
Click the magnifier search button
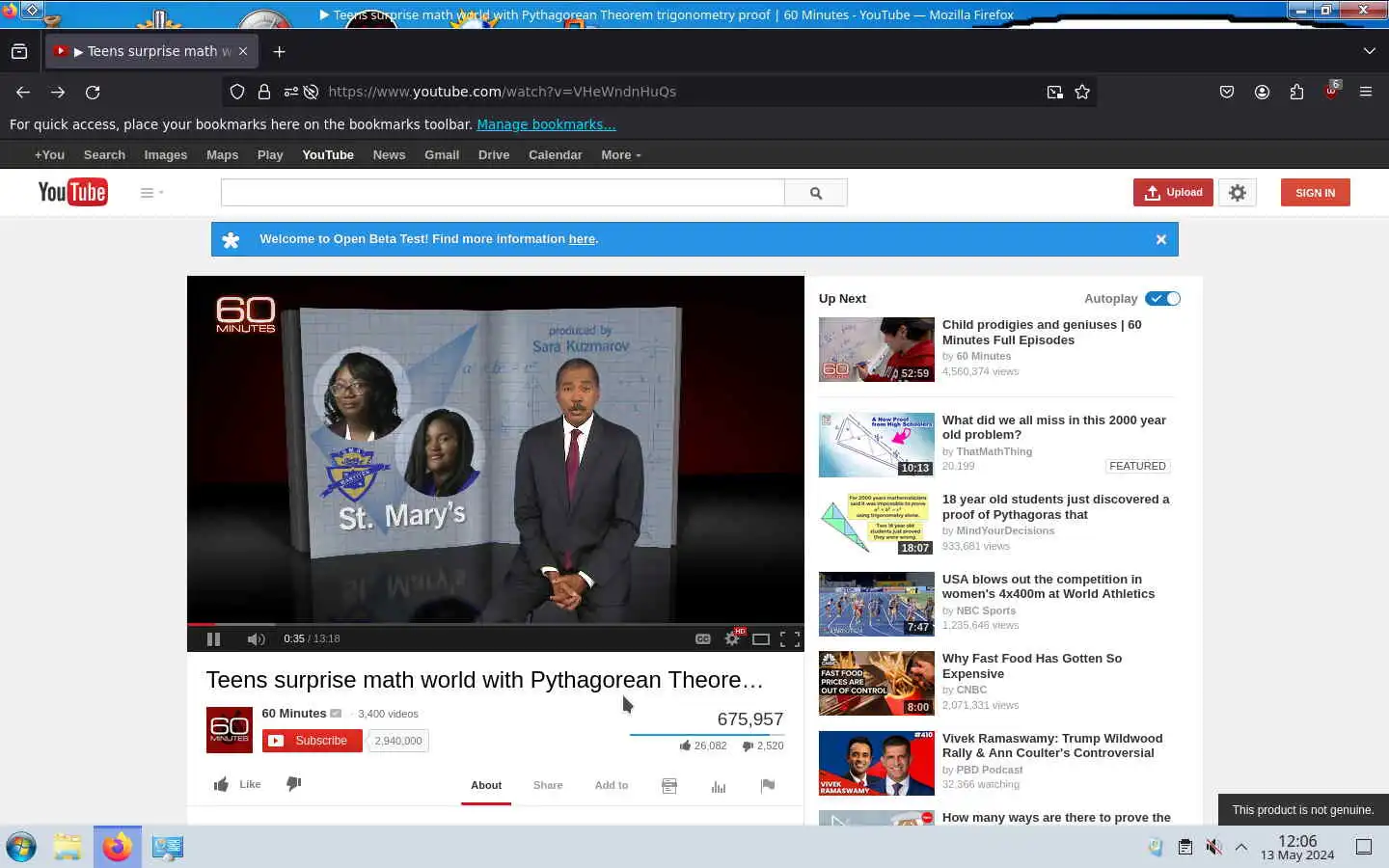(x=816, y=193)
